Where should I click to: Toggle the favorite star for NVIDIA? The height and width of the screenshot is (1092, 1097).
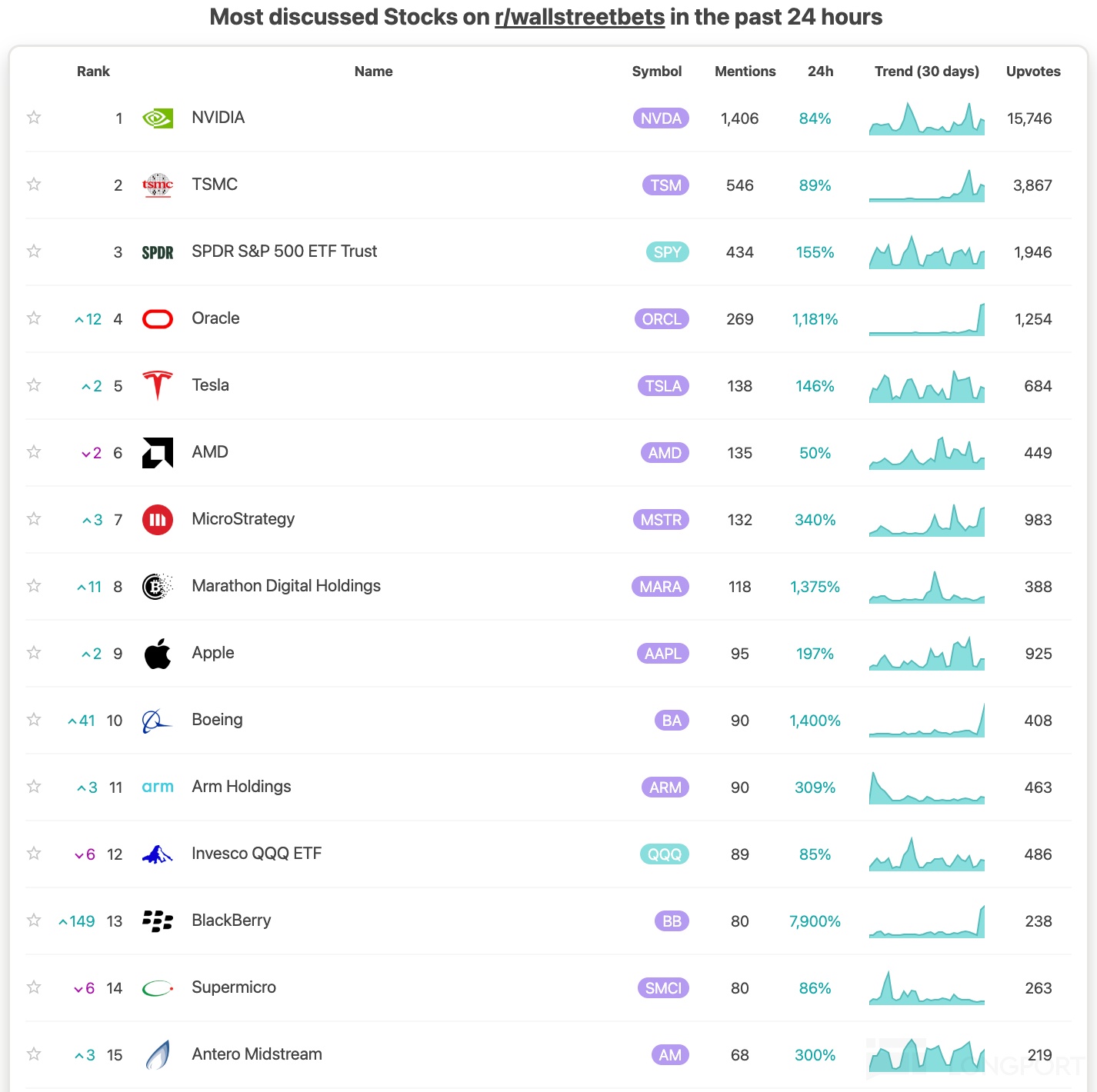pos(34,118)
